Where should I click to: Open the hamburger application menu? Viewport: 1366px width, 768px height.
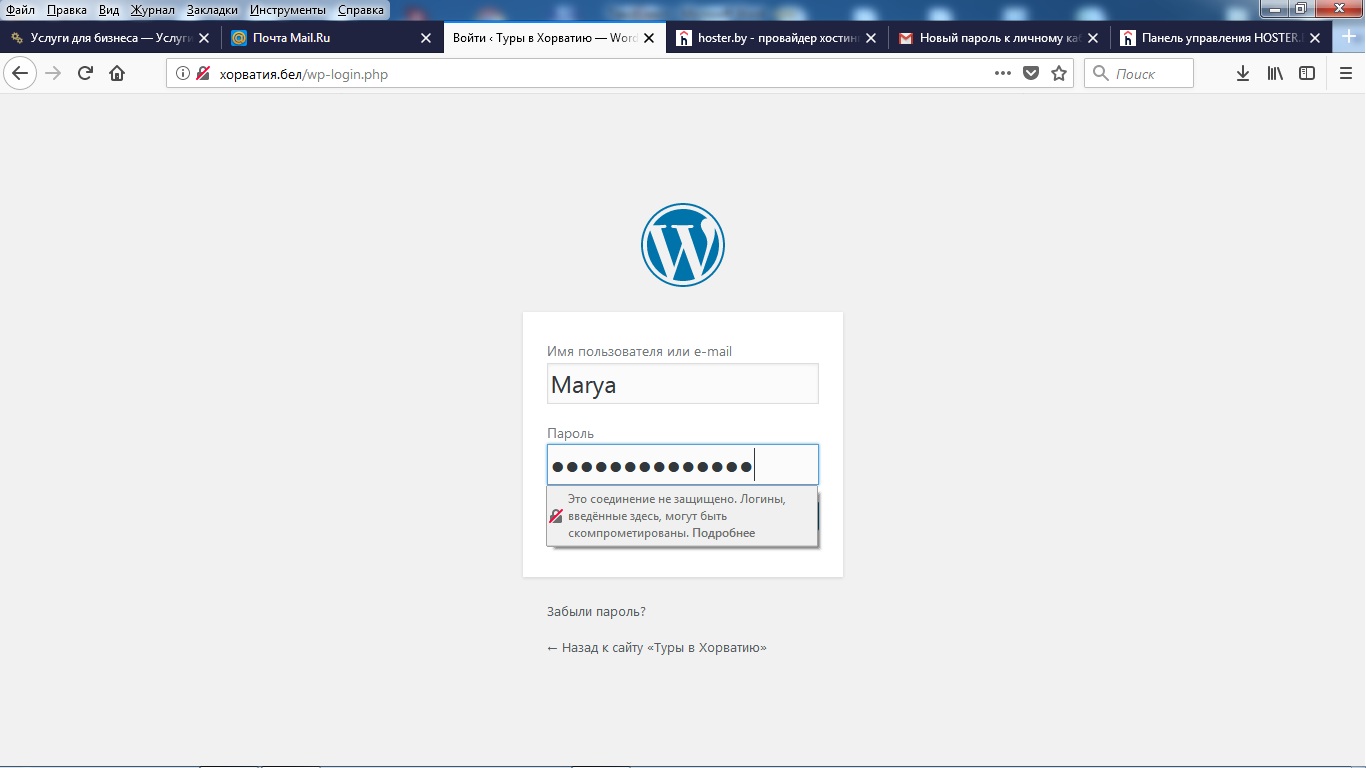pyautogui.click(x=1346, y=73)
